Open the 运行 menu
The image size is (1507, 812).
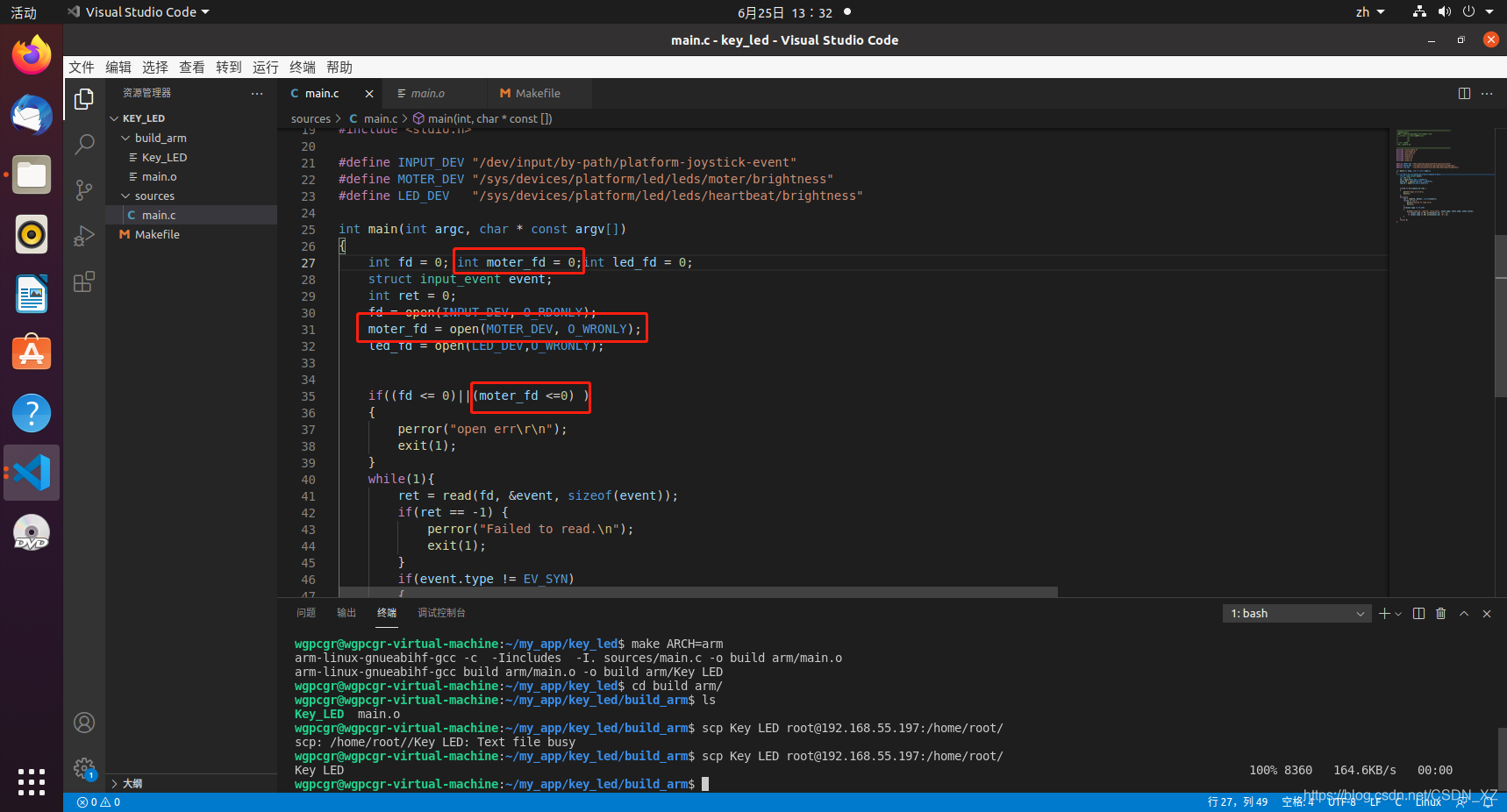266,68
